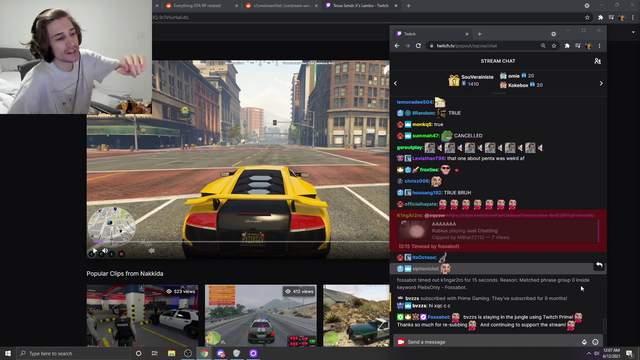
Task: Reload the Twitch chat popout page
Action: point(418,46)
